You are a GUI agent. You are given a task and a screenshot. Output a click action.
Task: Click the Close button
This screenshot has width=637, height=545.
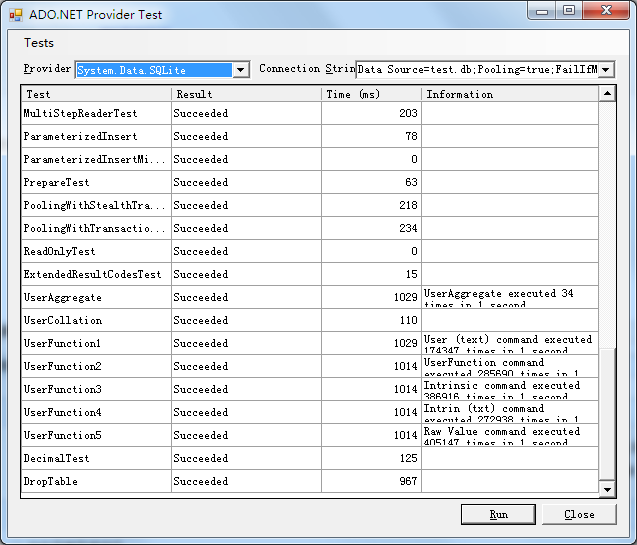point(579,515)
